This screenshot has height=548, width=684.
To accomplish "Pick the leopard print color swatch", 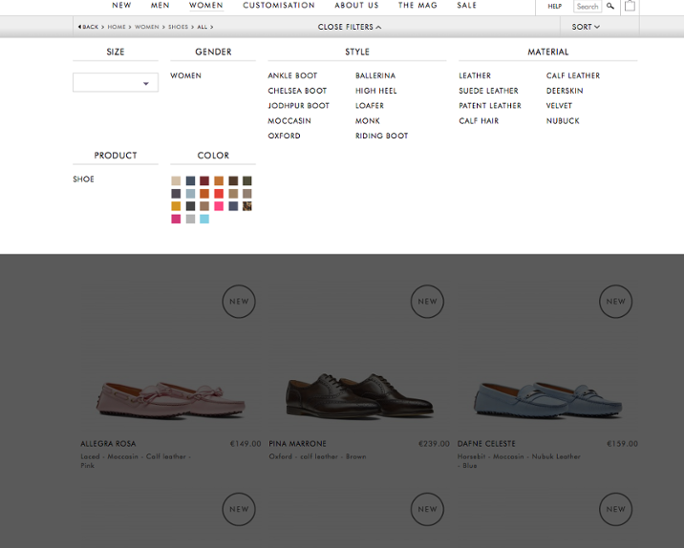I will click(x=247, y=206).
